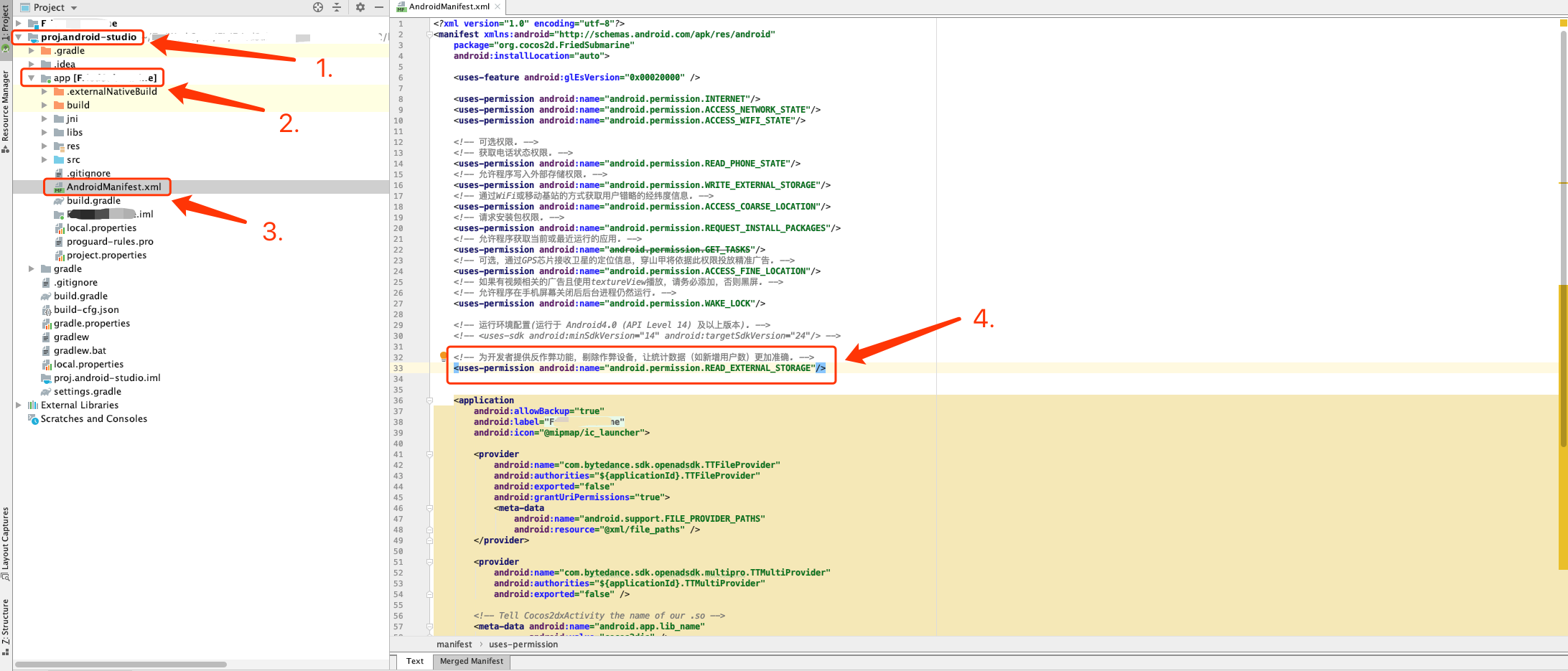The image size is (1568, 671).
Task: Click the WAKE_LOCK permission line
Action: [609, 304]
